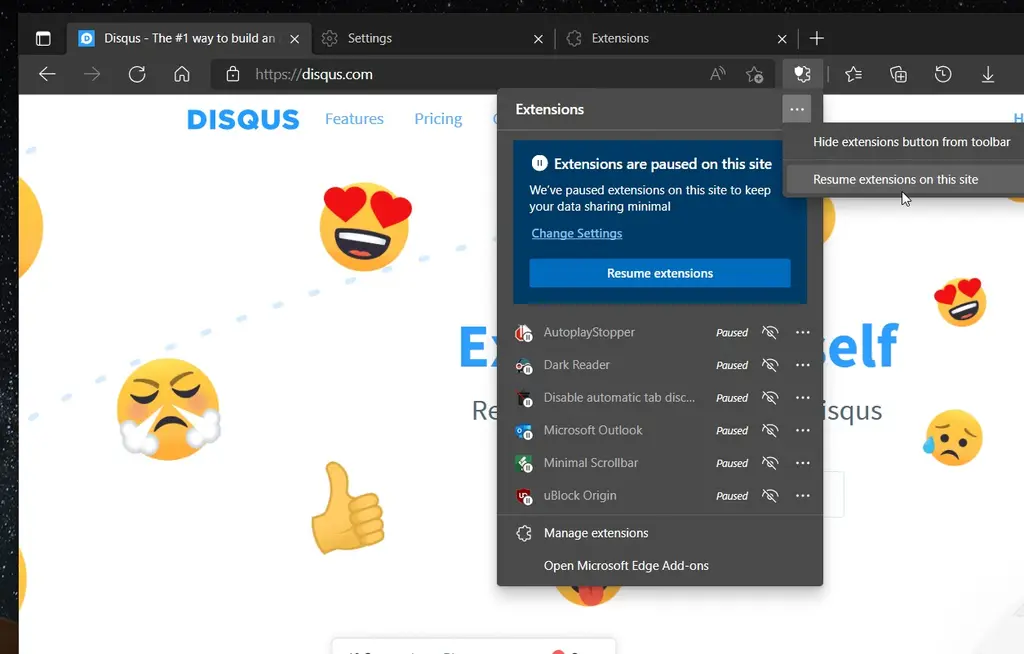Click the Extensions panel more options button
Screen dimensions: 1024x654
(796, 109)
